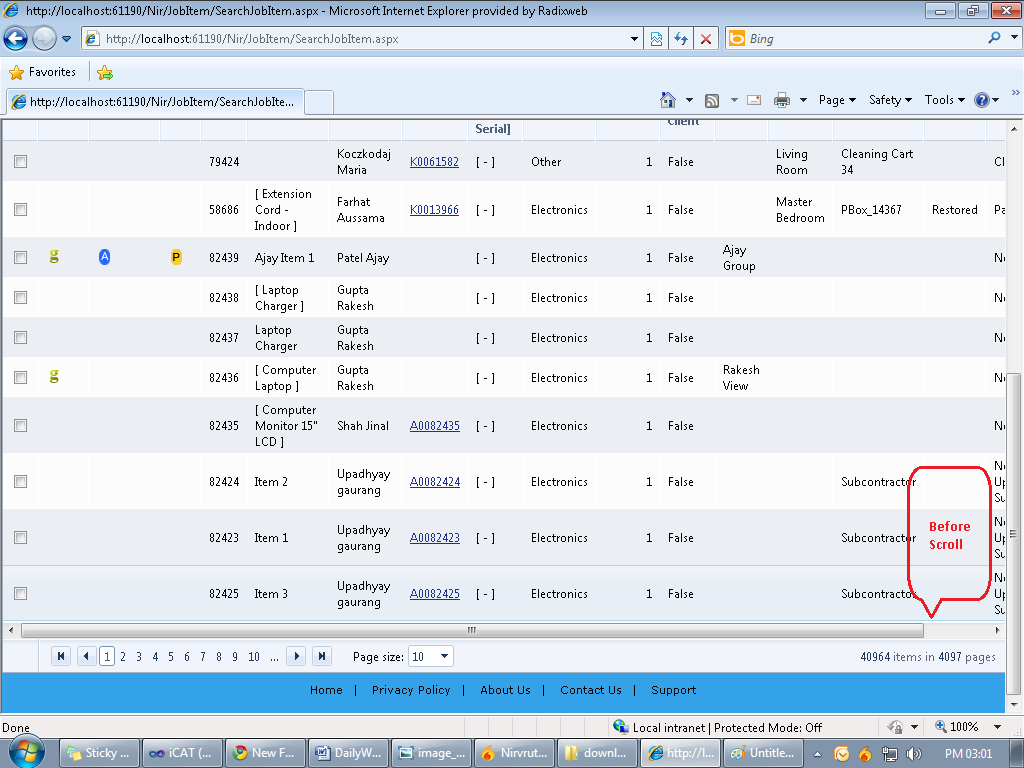Click into the Bing search box
Image resolution: width=1024 pixels, height=768 pixels.
tap(865, 39)
